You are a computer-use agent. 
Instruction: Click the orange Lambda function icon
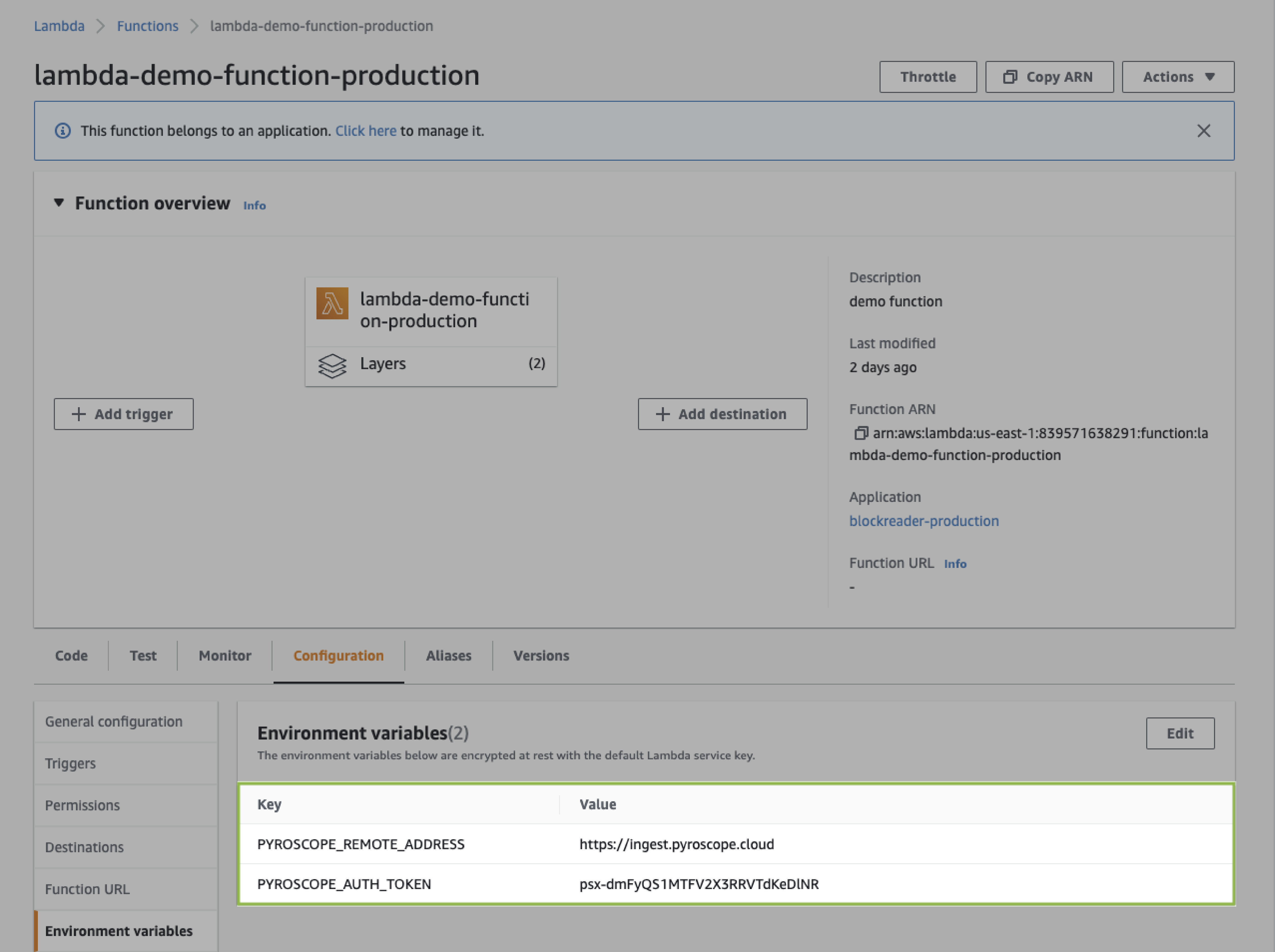pos(332,303)
